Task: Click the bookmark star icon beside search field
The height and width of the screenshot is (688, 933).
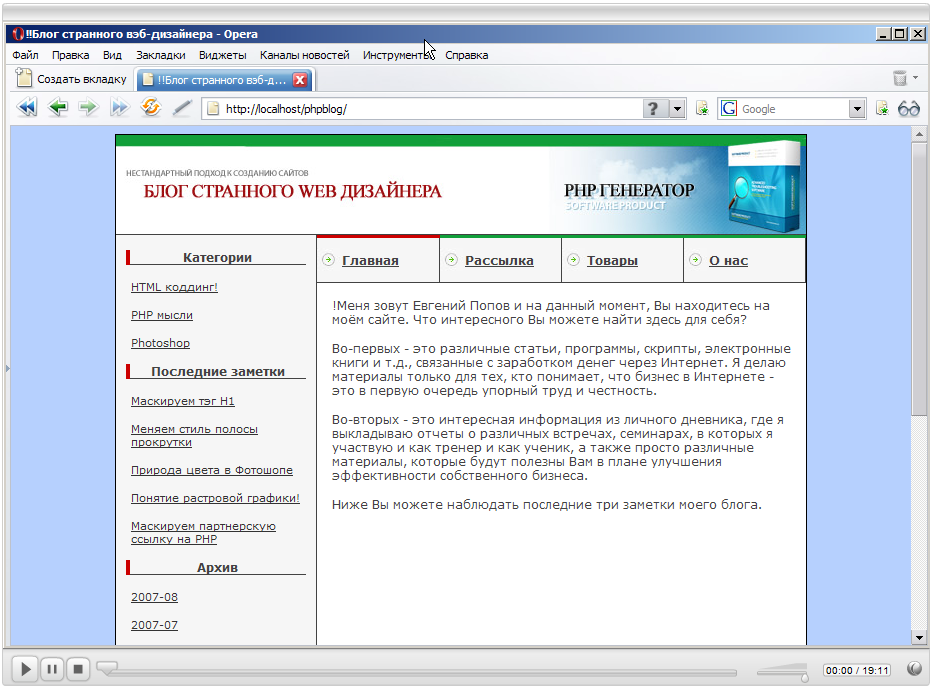Action: point(882,109)
